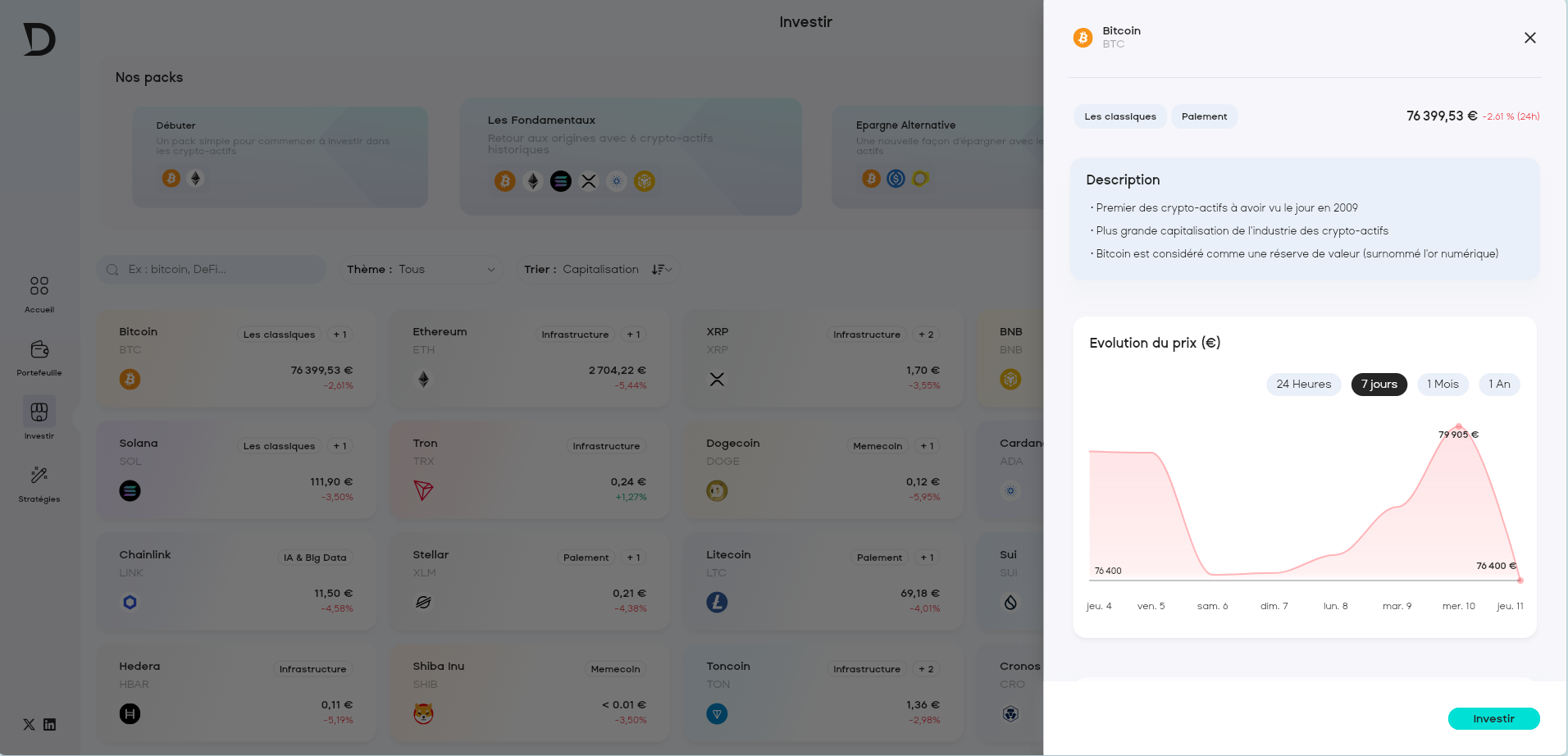The image size is (1568, 756).
Task: Toggle the sort order arrow icon
Action: point(660,270)
